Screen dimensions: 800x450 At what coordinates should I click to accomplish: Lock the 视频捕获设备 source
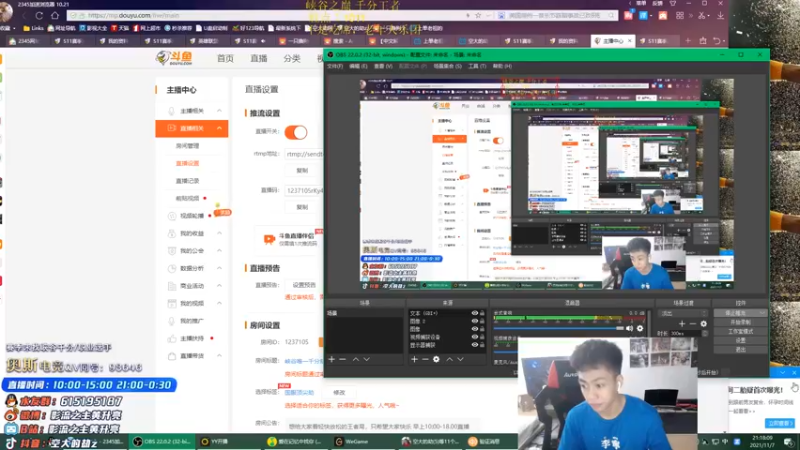[482, 337]
